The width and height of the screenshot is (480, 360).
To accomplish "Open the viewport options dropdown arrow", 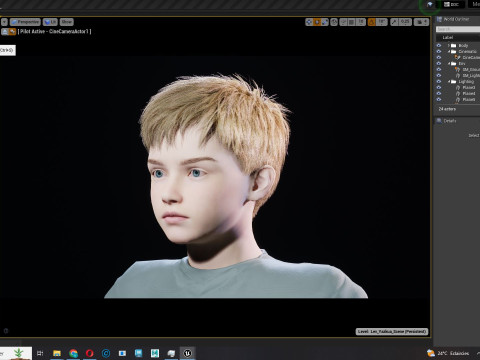I will pyautogui.click(x=4, y=22).
